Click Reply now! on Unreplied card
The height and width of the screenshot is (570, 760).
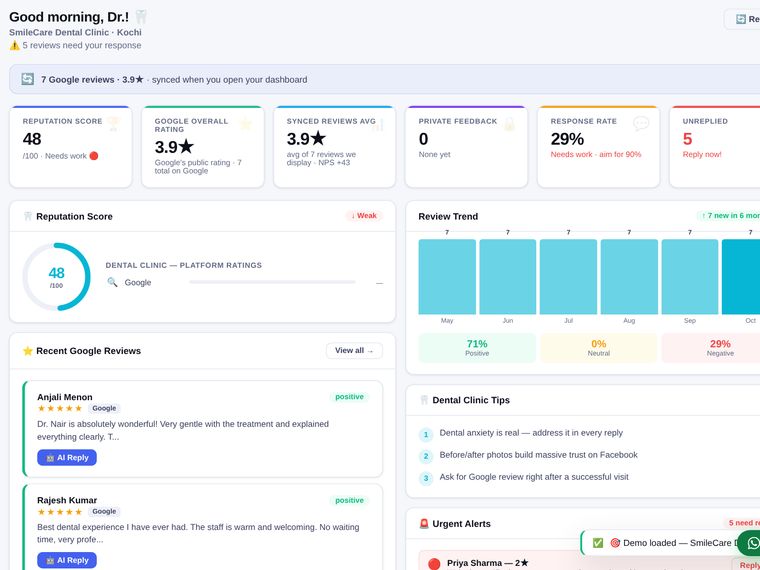tap(702, 154)
